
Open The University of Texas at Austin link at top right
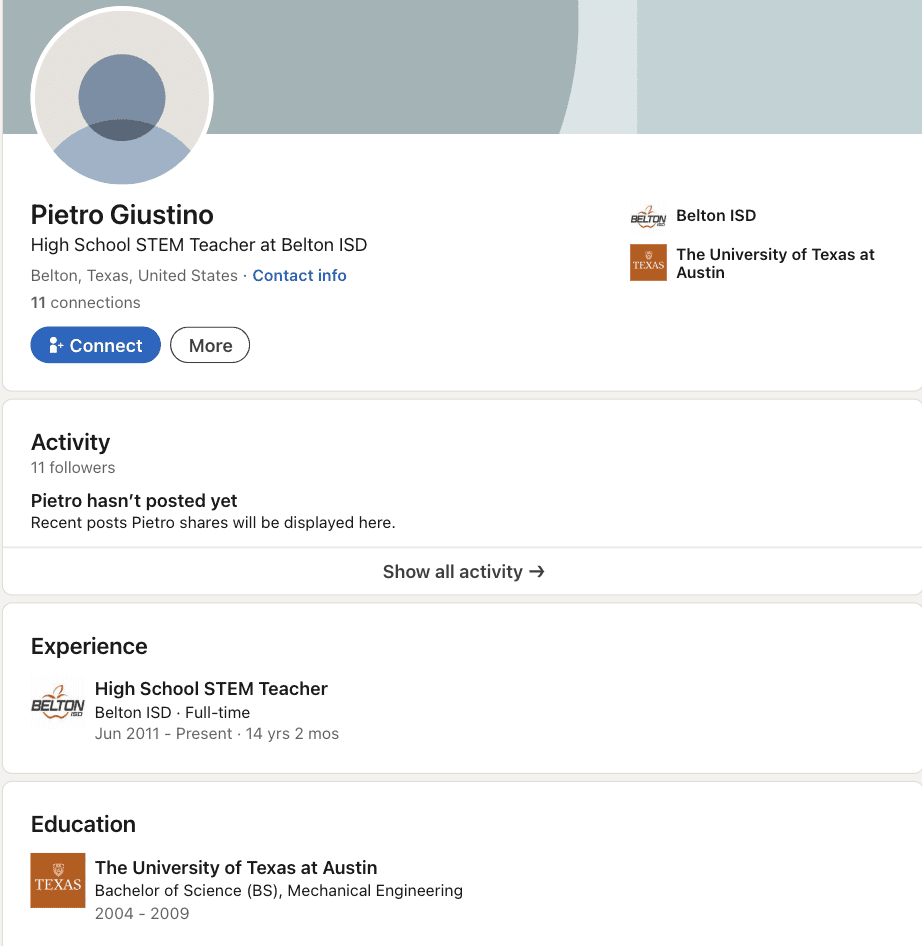point(775,264)
